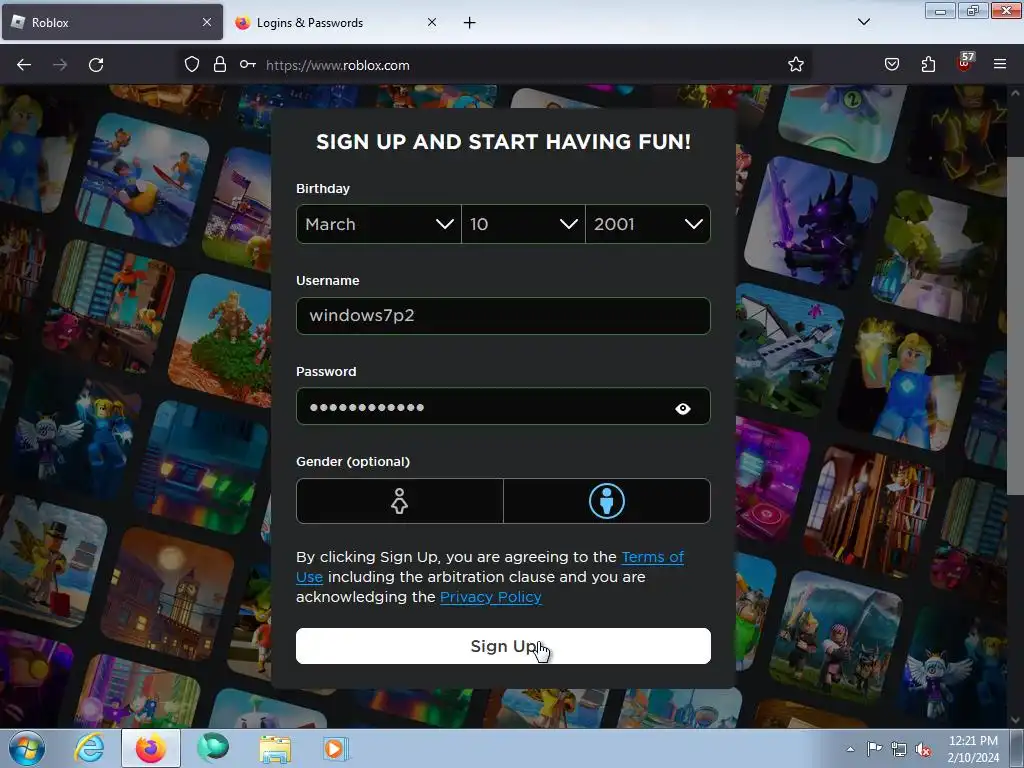Screen dimensions: 1024x768
Task: Click the Username field containing windows7p2
Action: (x=503, y=316)
